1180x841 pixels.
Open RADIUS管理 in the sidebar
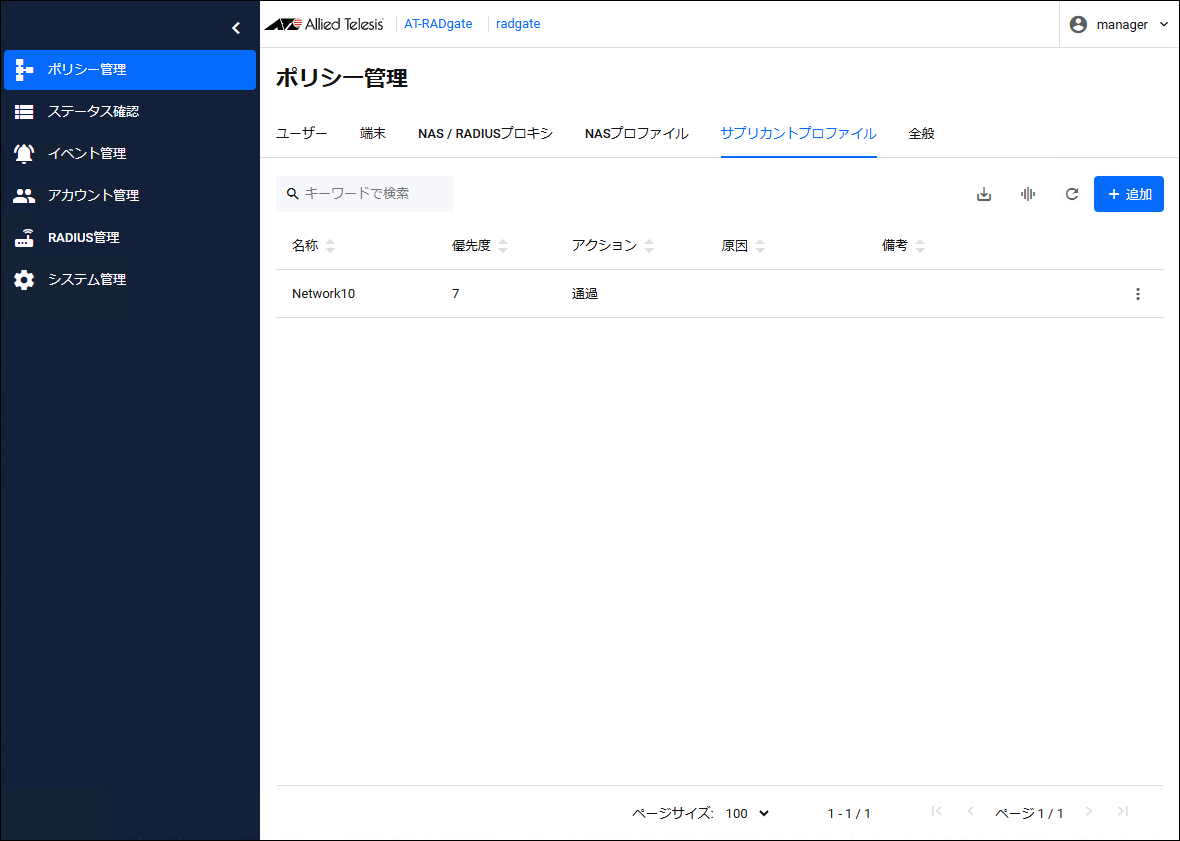point(130,238)
